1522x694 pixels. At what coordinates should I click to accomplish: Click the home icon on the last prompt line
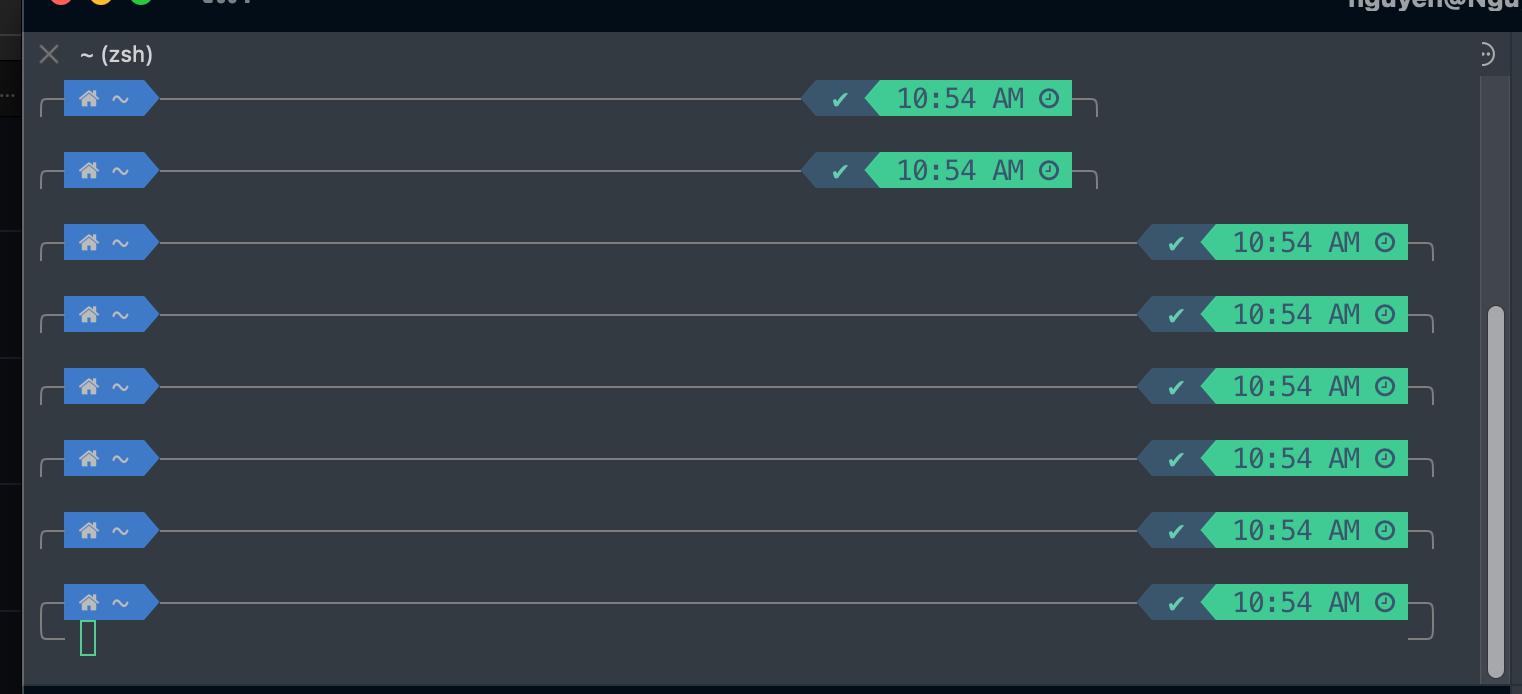[x=89, y=602]
